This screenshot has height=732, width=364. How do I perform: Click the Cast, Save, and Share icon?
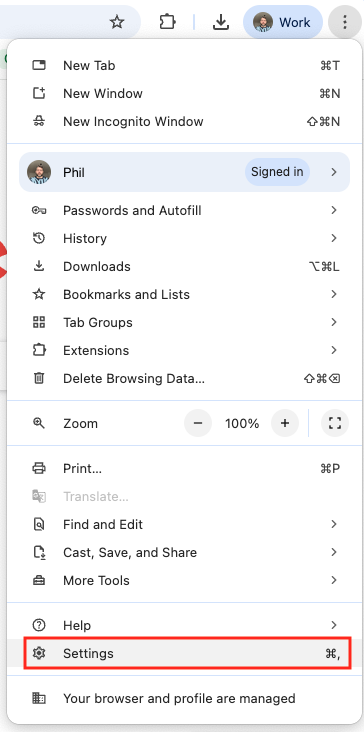point(39,553)
